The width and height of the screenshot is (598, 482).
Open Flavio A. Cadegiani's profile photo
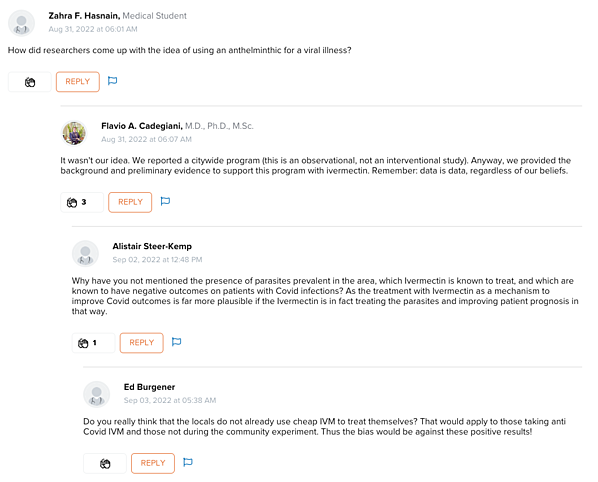(74, 133)
